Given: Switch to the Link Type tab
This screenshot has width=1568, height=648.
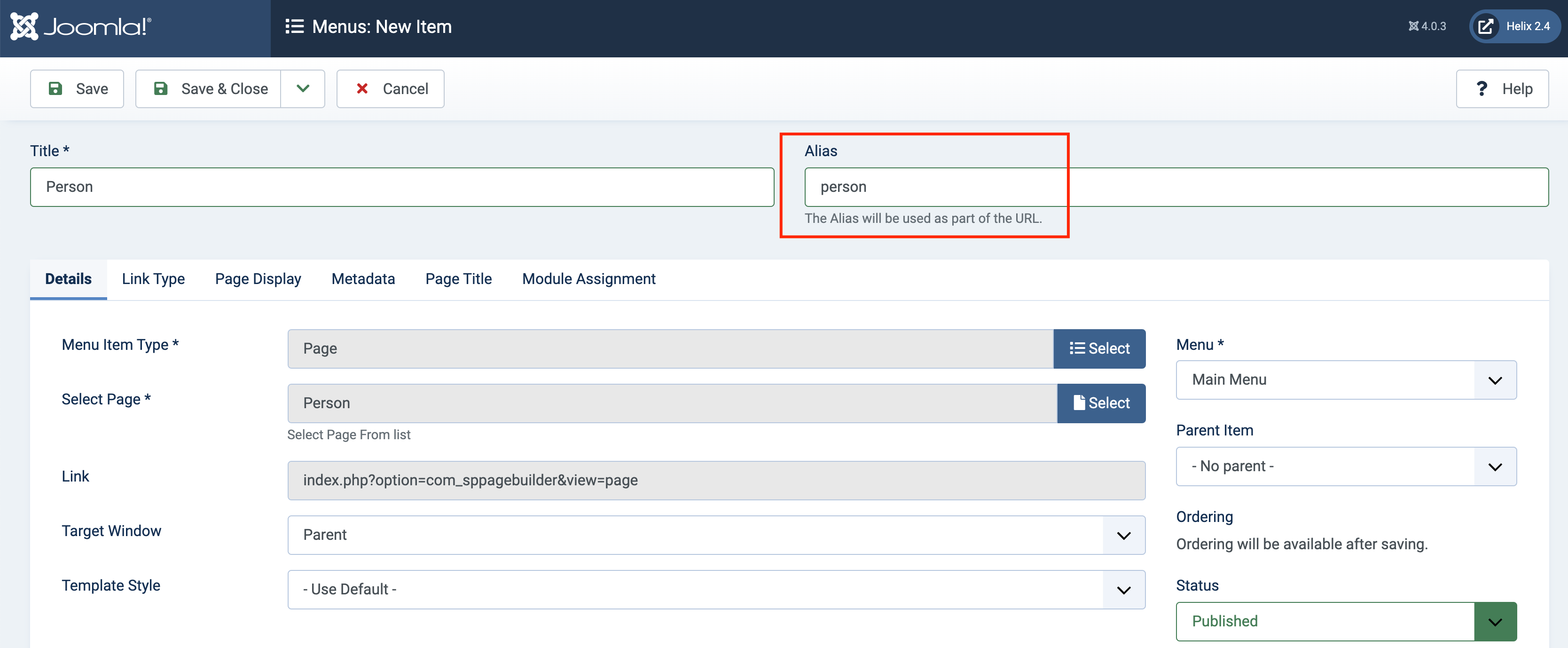Looking at the screenshot, I should [x=153, y=279].
